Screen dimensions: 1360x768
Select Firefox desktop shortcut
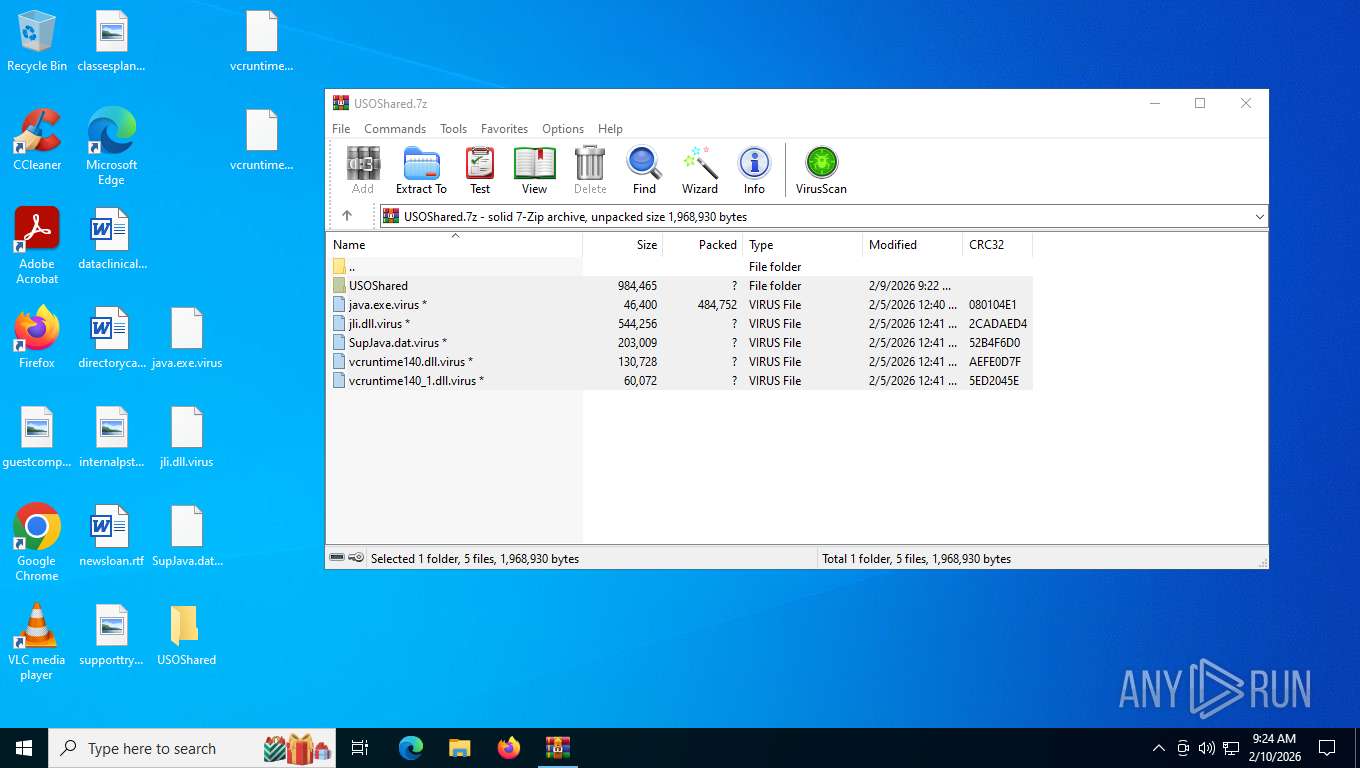tap(37, 338)
